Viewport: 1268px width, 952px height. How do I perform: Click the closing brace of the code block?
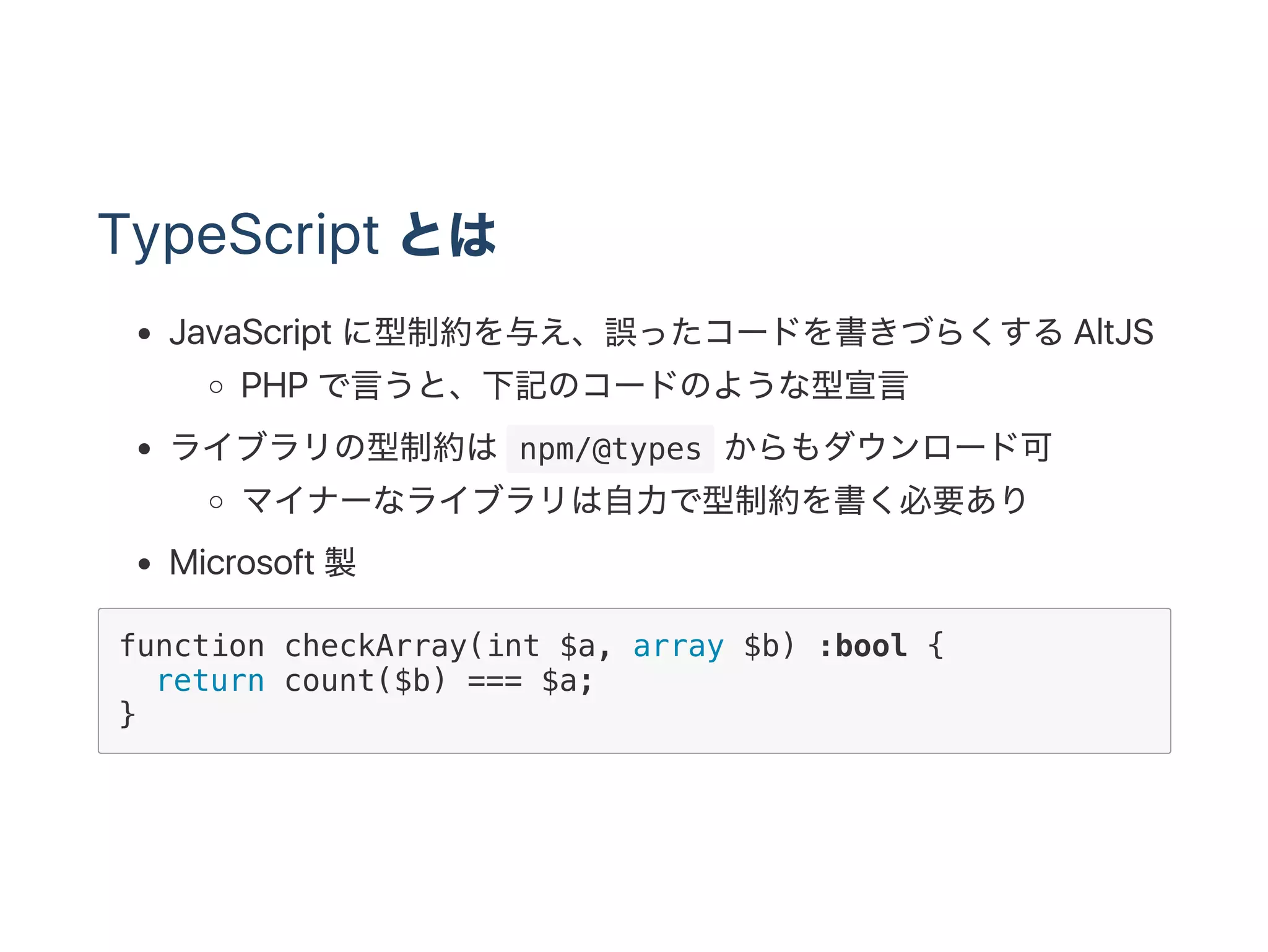point(127,714)
